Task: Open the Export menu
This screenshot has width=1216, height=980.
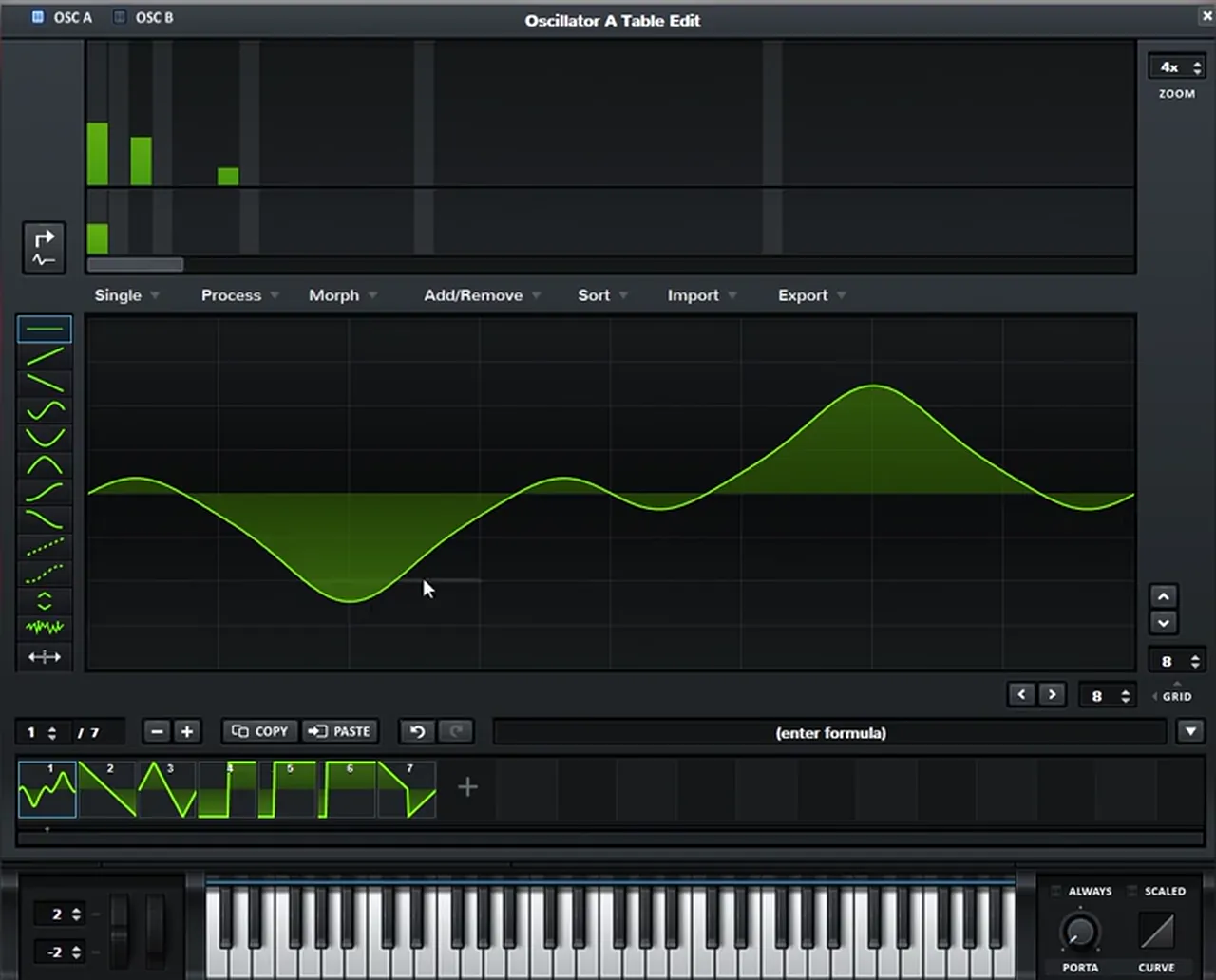Action: point(811,295)
